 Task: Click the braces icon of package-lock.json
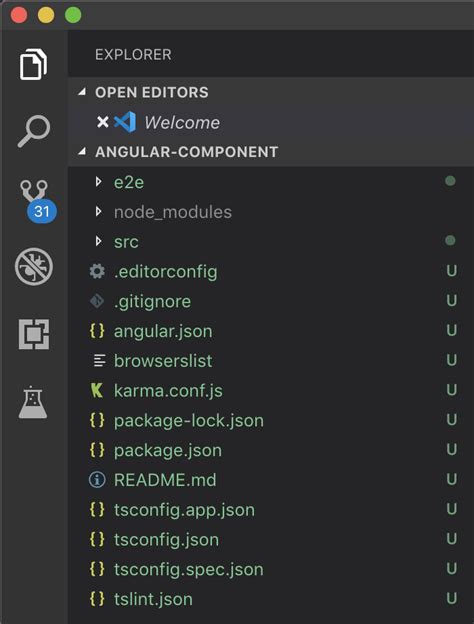click(x=97, y=420)
